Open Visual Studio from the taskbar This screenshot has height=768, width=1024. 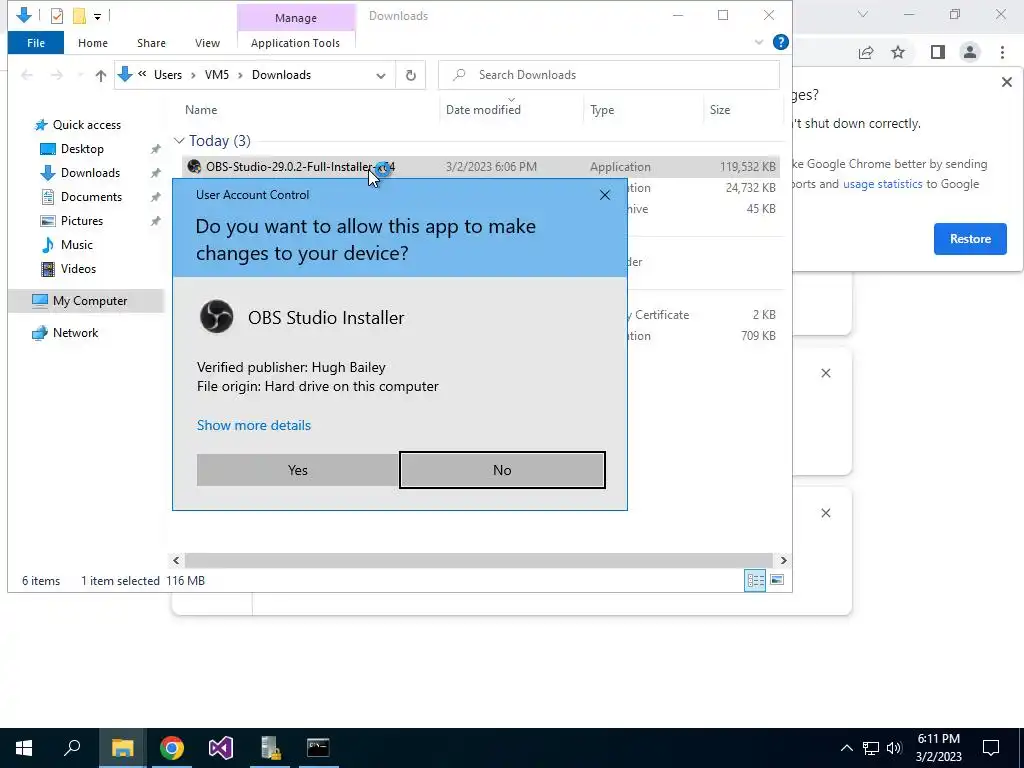(221, 748)
